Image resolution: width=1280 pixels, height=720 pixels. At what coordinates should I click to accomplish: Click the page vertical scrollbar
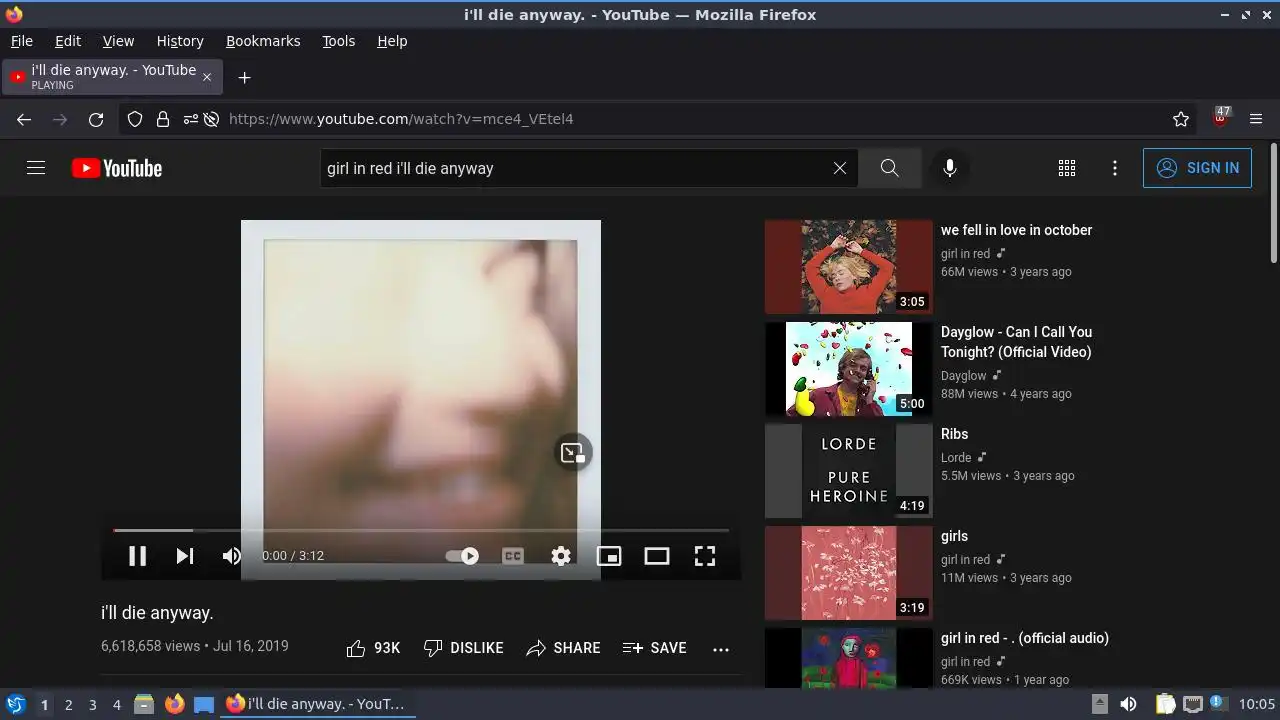1273,204
